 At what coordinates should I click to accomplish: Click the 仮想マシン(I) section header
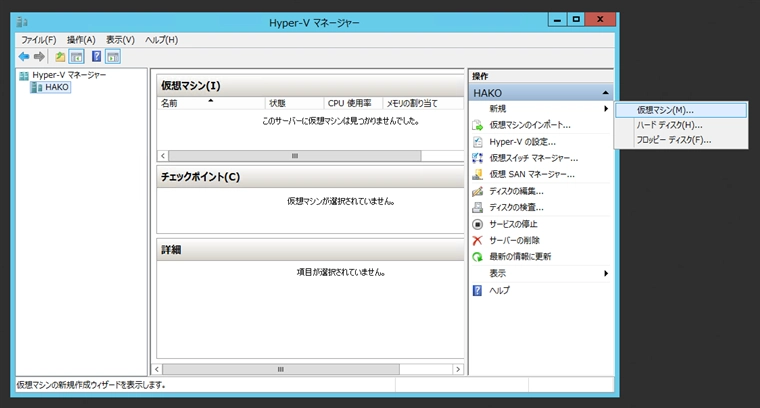[310, 86]
